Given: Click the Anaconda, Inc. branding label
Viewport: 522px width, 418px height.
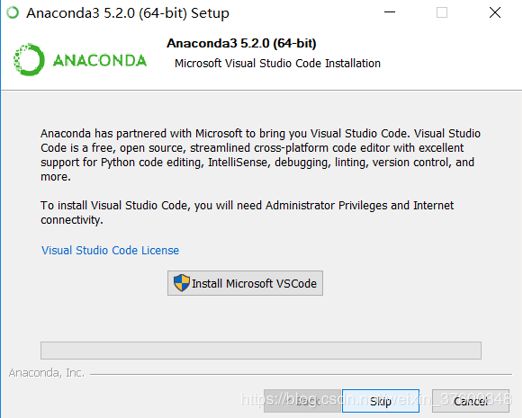Looking at the screenshot, I should [47, 373].
